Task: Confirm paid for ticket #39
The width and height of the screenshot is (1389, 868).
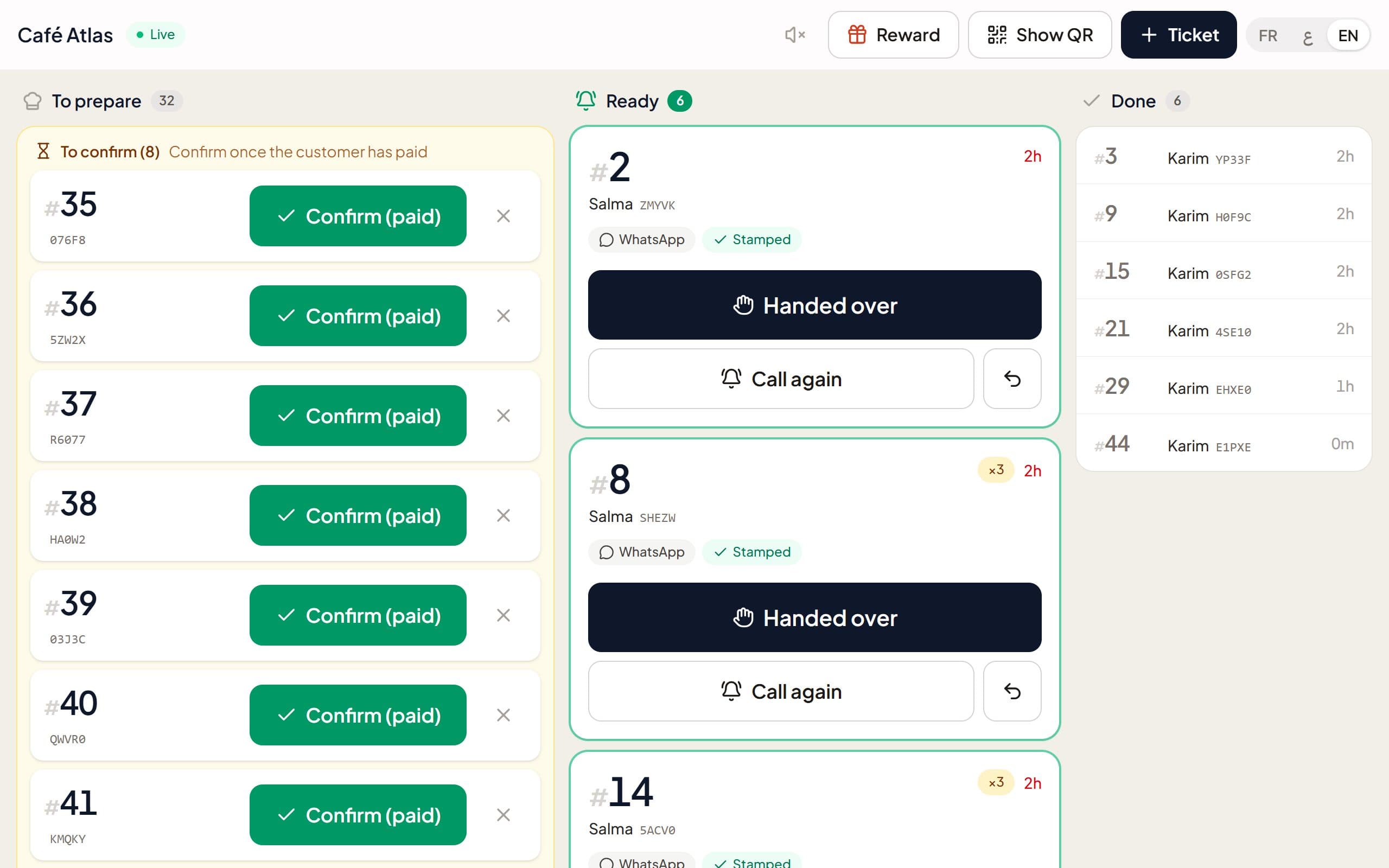Action: (x=358, y=615)
